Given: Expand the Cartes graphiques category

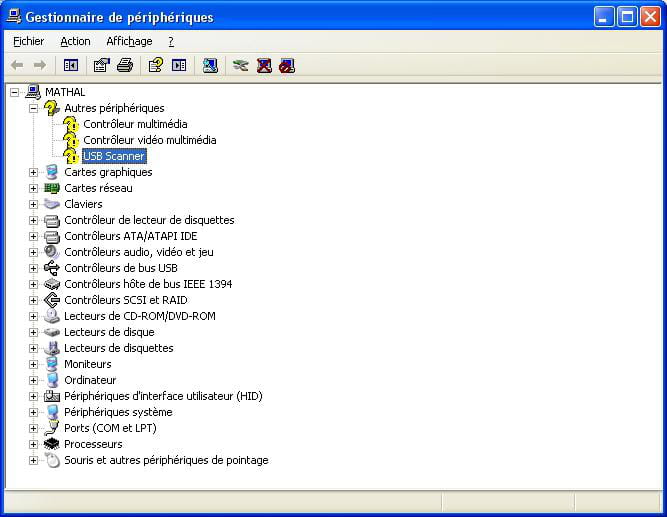Looking at the screenshot, I should (x=33, y=172).
